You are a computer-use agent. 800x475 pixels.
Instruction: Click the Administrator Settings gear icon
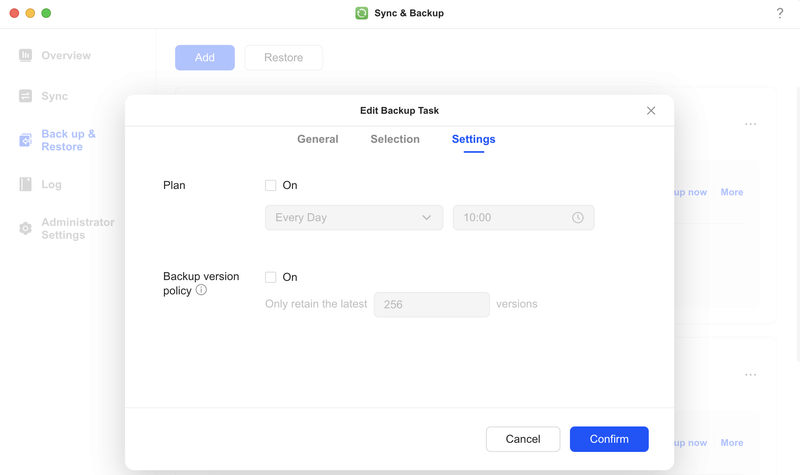pyautogui.click(x=26, y=229)
